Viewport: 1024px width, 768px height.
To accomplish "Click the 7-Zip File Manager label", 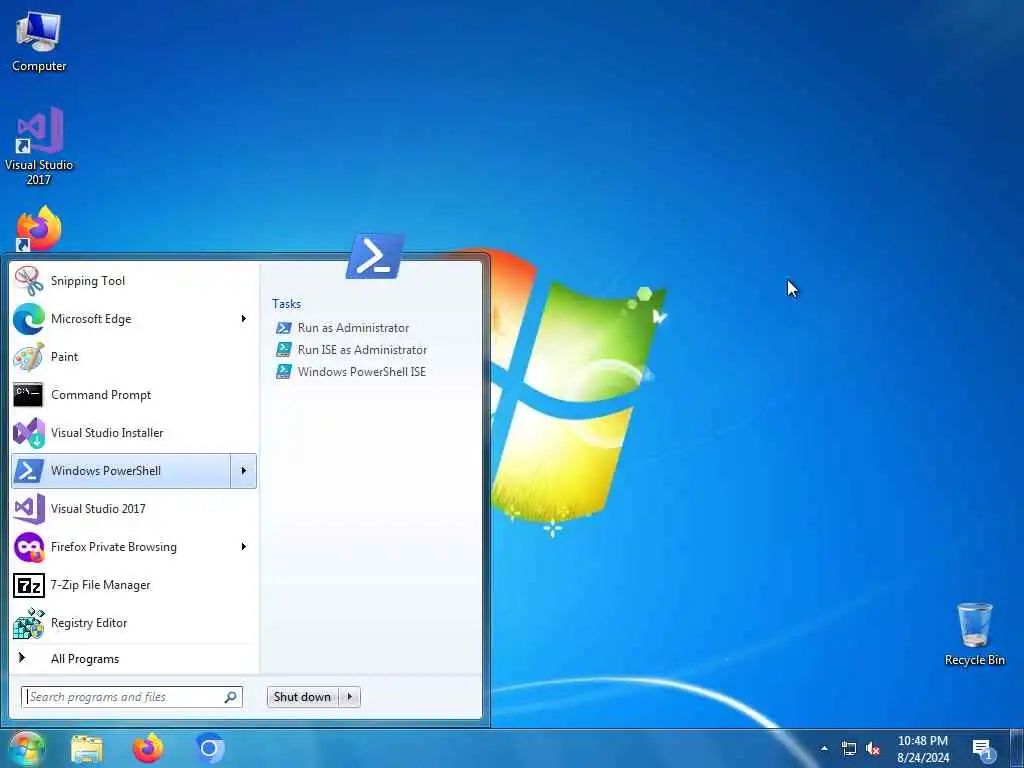I will (x=101, y=584).
